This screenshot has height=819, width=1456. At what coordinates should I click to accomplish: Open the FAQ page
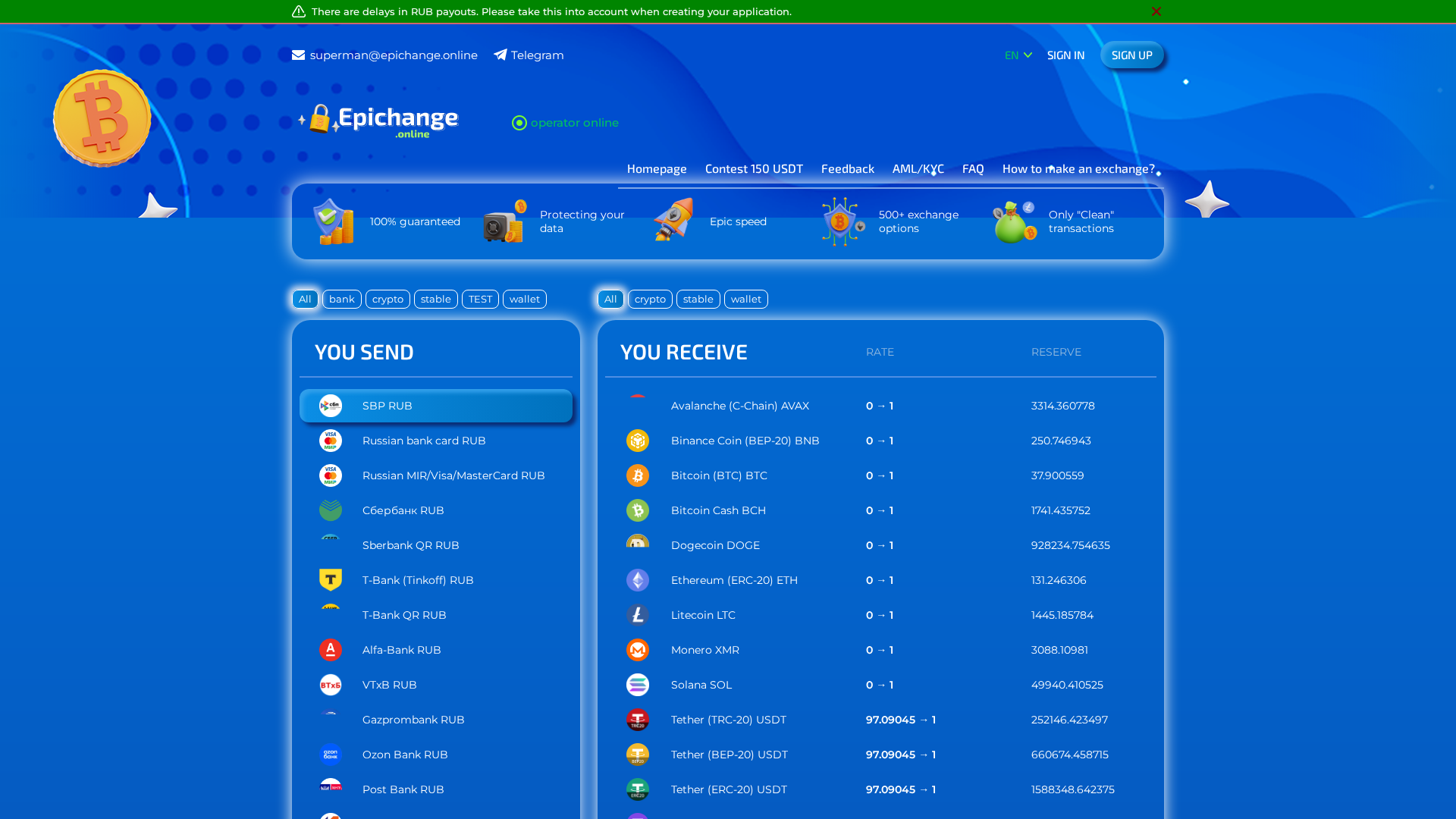click(x=973, y=169)
